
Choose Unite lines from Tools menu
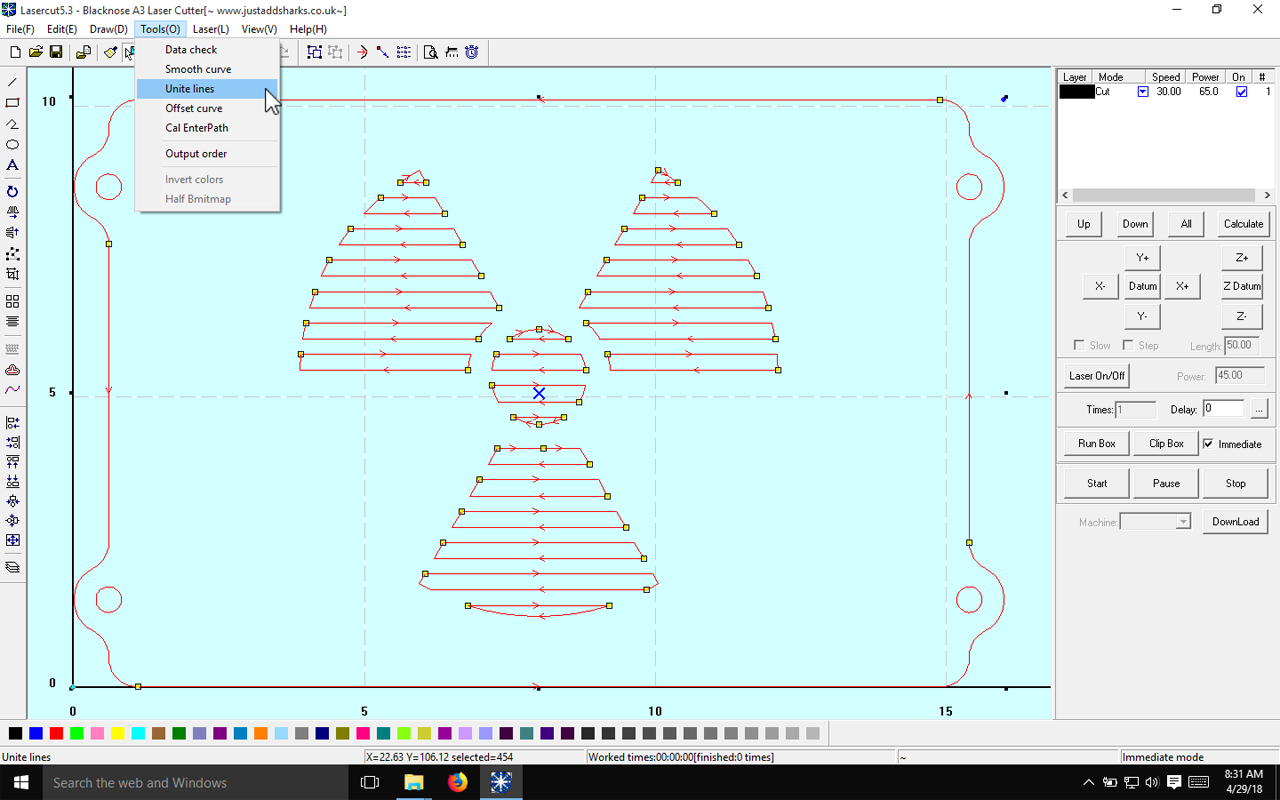coord(190,89)
